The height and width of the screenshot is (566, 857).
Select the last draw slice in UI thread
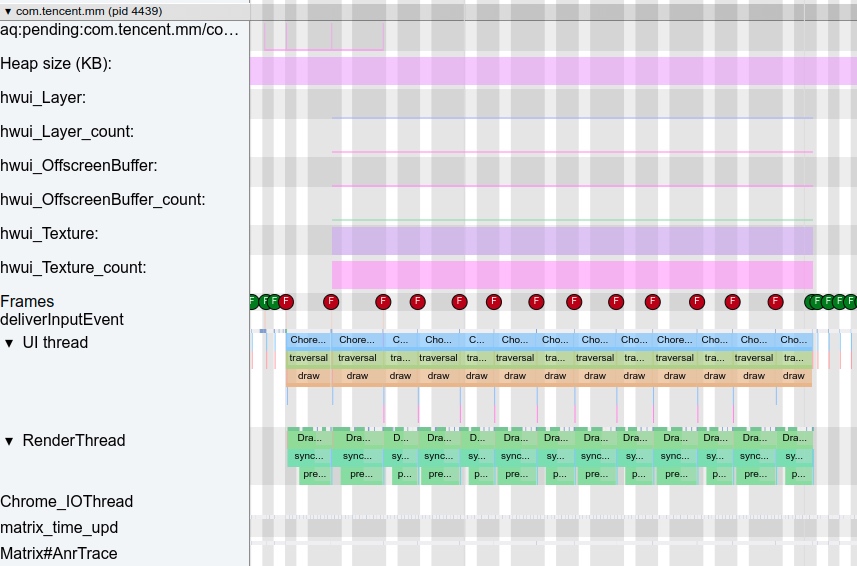(793, 377)
